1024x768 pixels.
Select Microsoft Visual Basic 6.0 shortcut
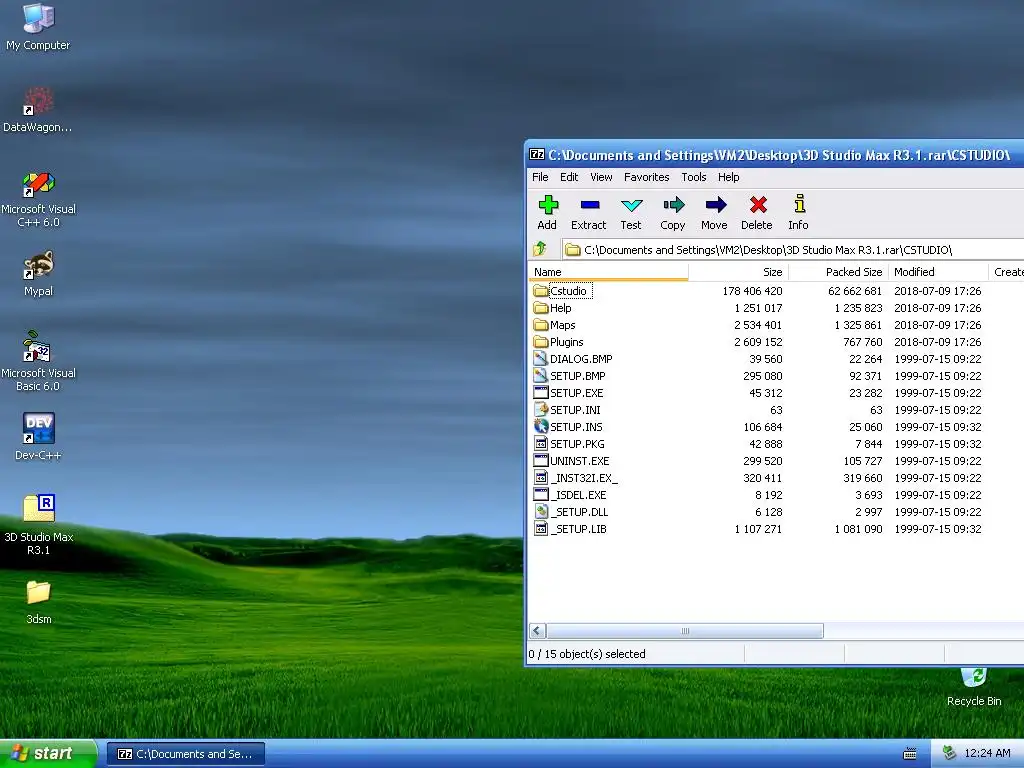click(38, 361)
